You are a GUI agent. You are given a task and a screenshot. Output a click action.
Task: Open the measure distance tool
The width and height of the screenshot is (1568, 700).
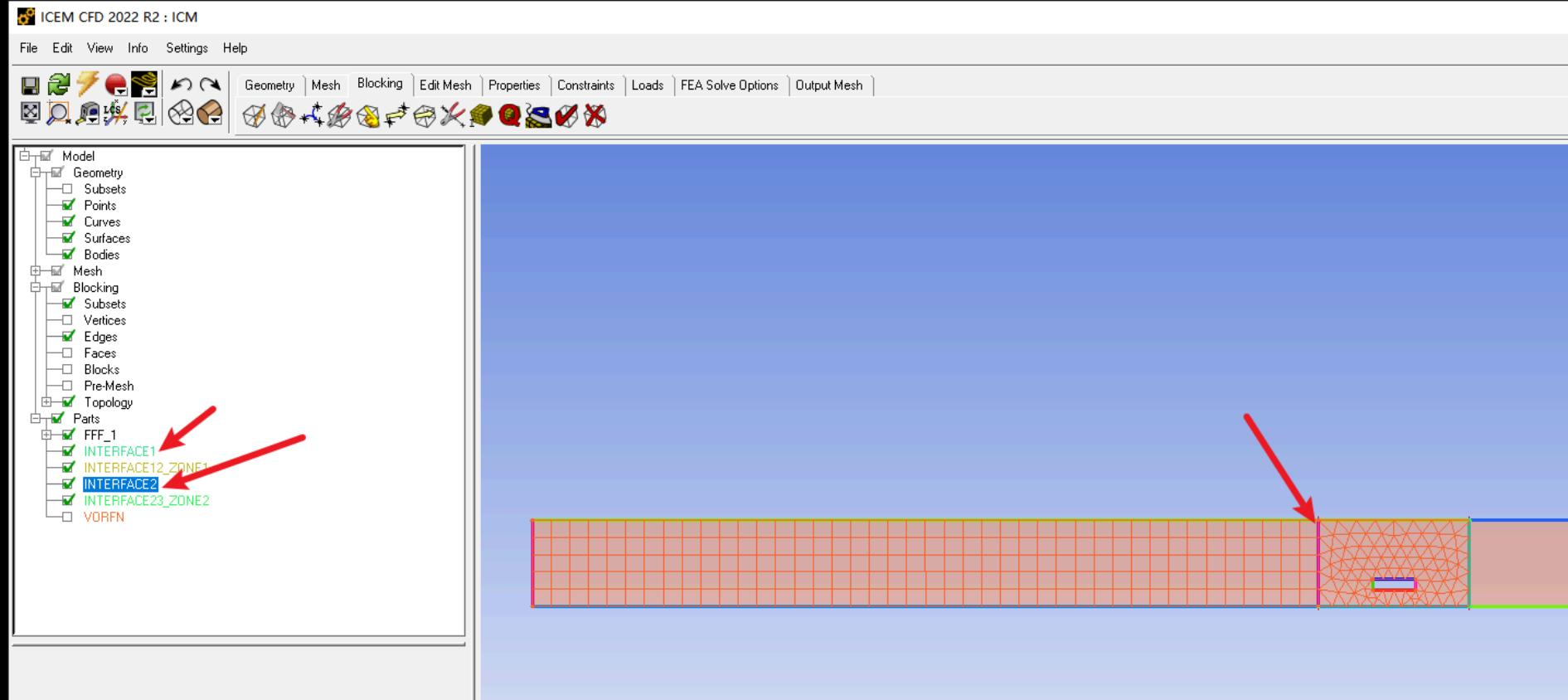pos(87,113)
